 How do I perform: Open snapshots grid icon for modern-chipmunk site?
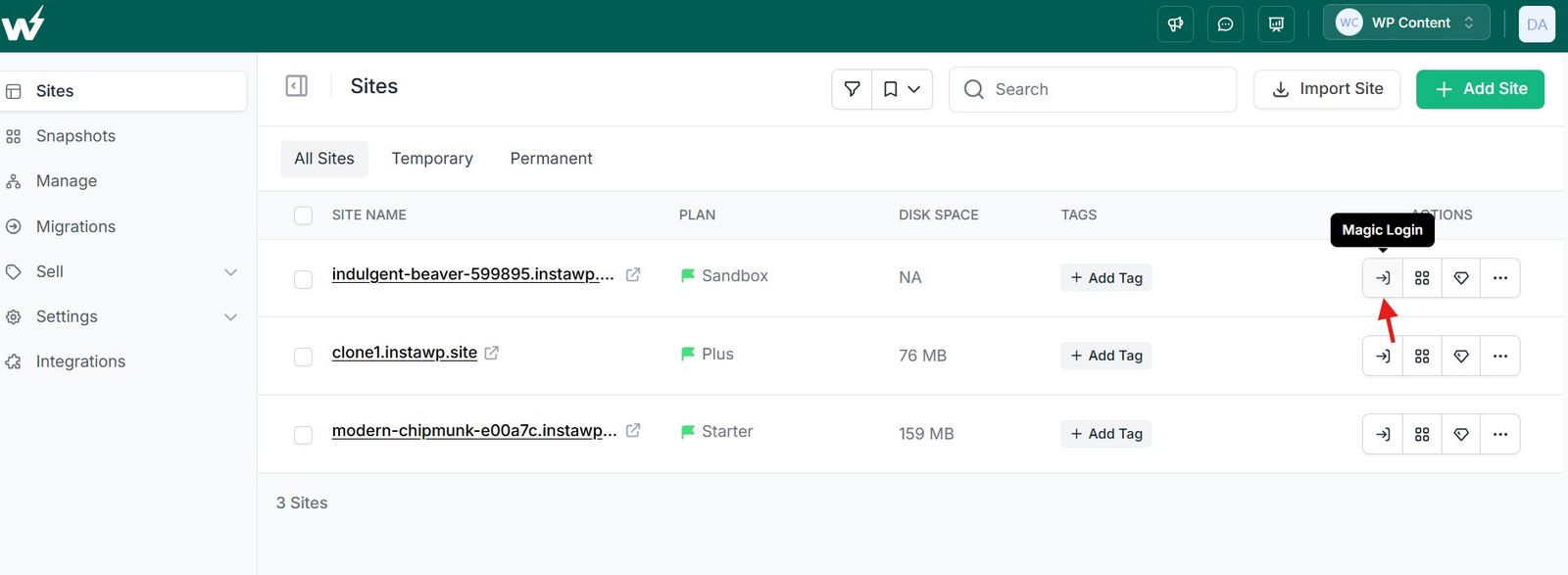coord(1422,434)
